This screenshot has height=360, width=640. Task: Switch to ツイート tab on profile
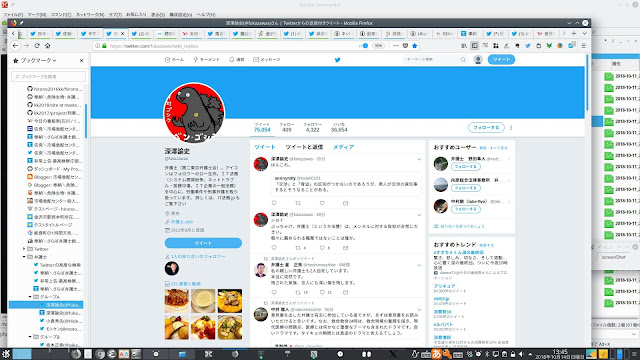(x=265, y=147)
